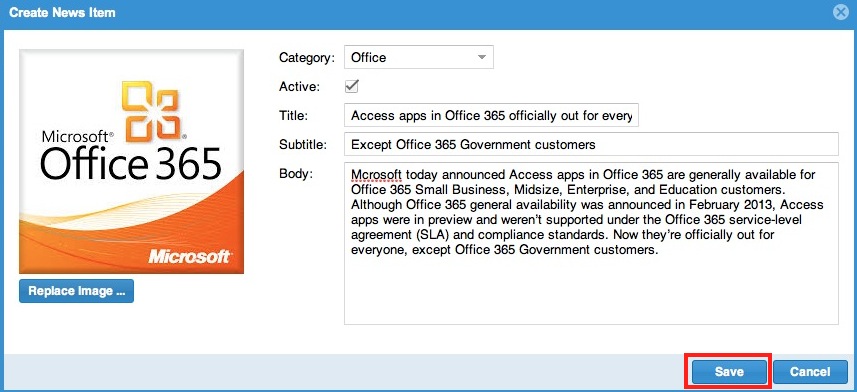
Task: Click the Office 365 preview image
Action: (131, 161)
